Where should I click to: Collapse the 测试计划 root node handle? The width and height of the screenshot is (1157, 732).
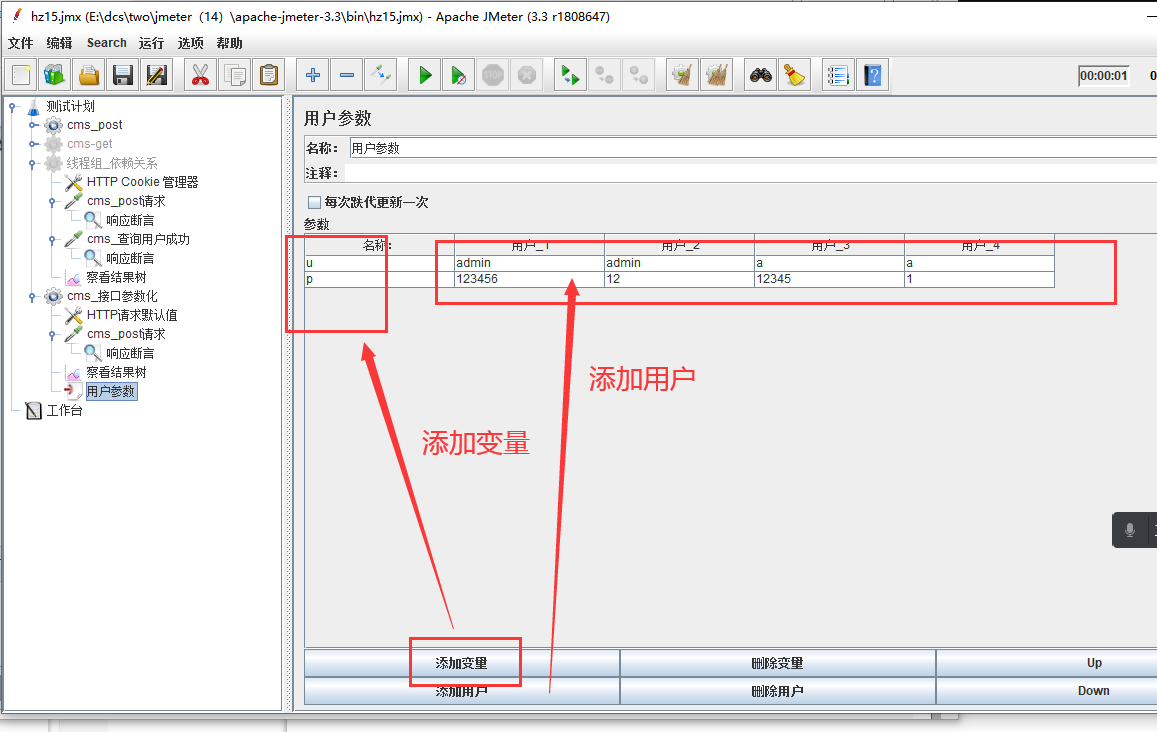13,107
